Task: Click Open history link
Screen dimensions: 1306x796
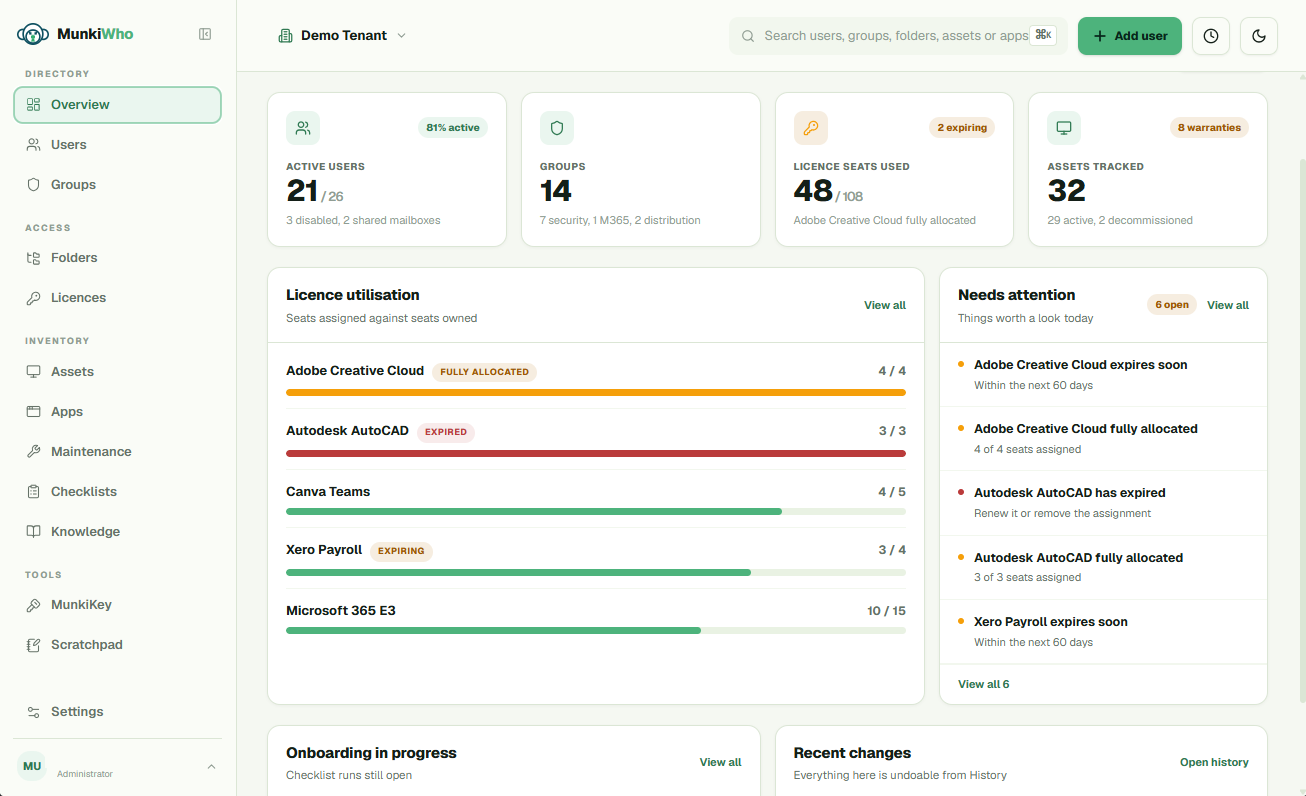Action: tap(1214, 762)
